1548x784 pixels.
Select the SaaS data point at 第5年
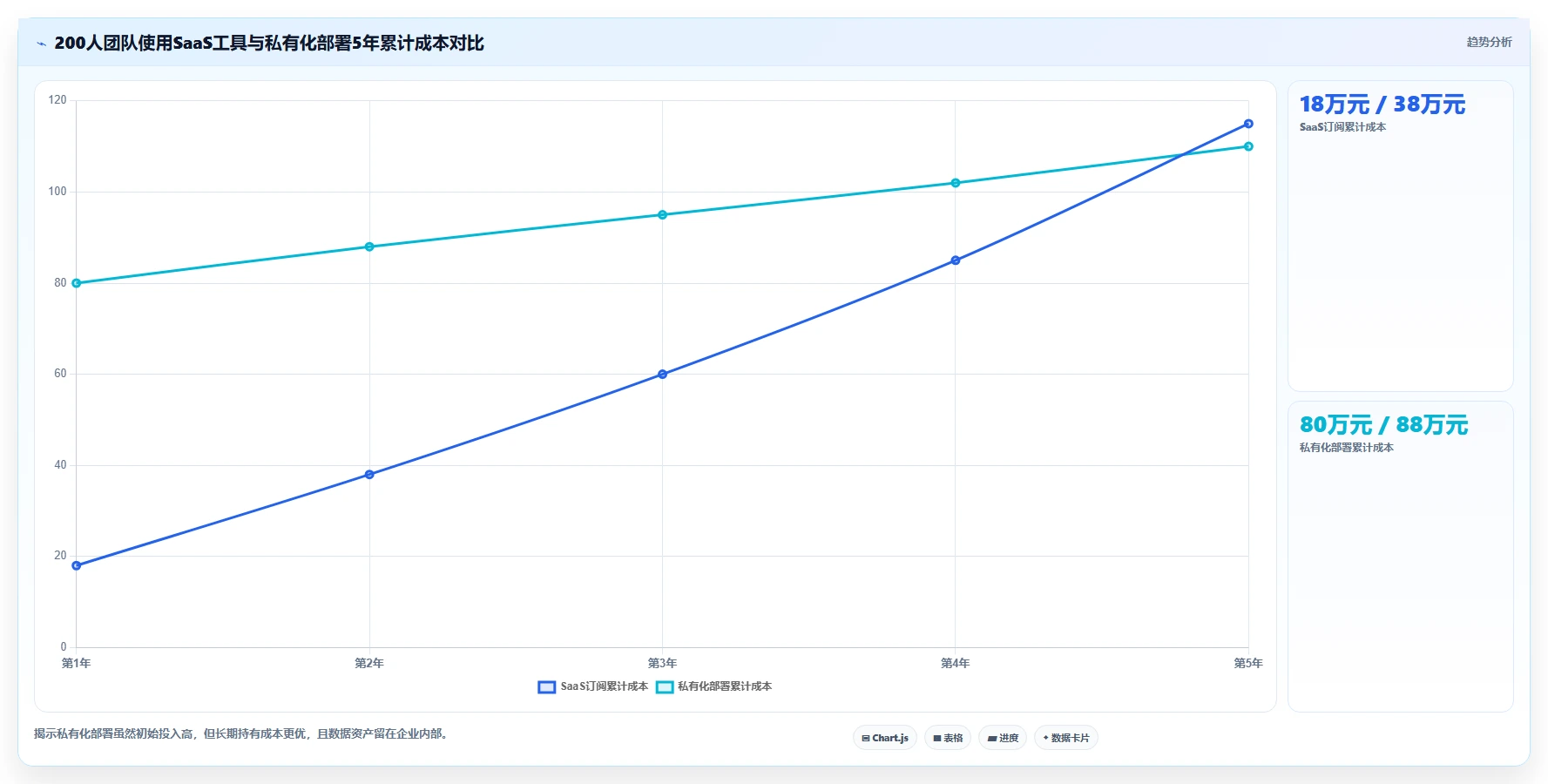tap(1248, 124)
